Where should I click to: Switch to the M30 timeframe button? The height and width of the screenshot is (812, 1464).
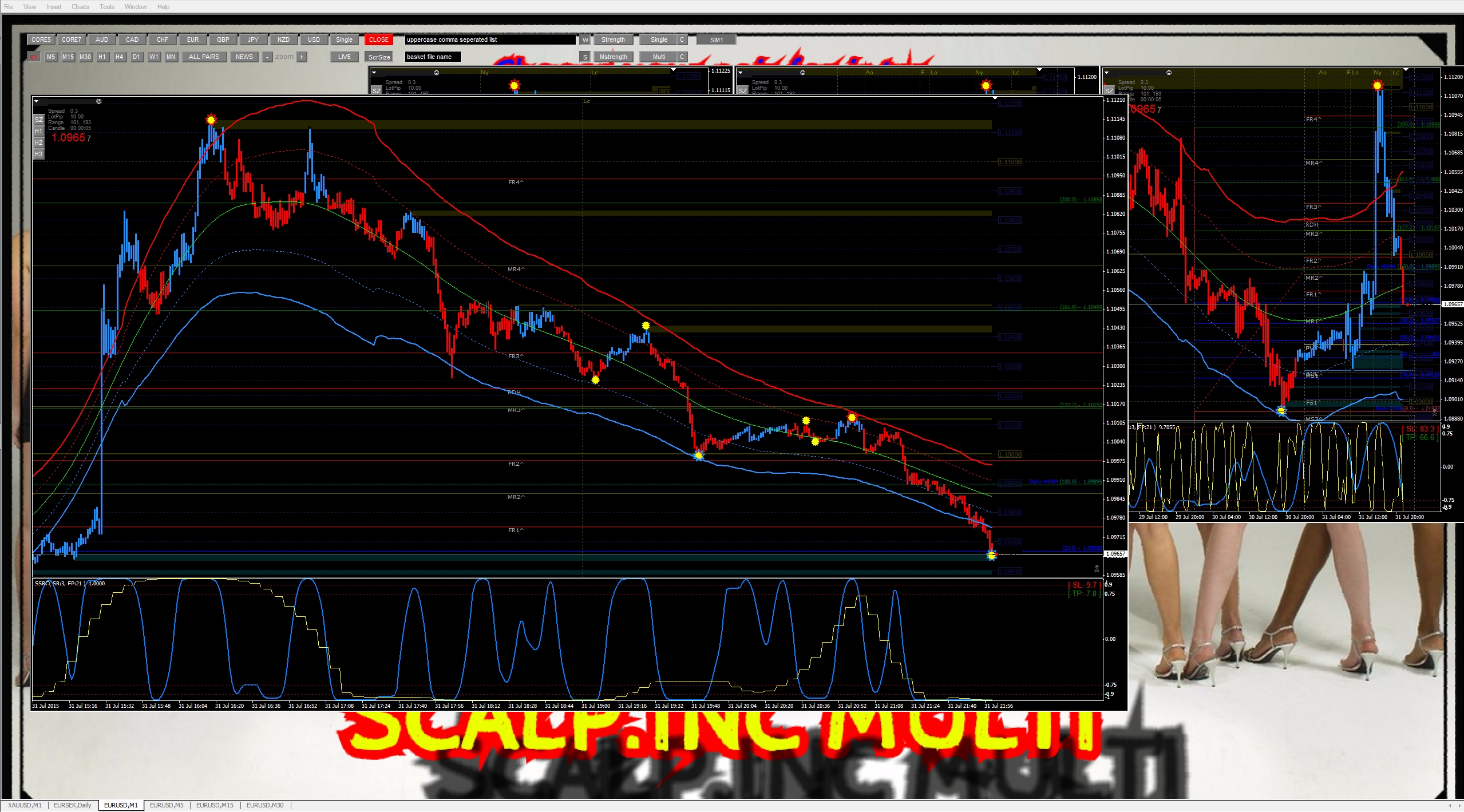[85, 57]
